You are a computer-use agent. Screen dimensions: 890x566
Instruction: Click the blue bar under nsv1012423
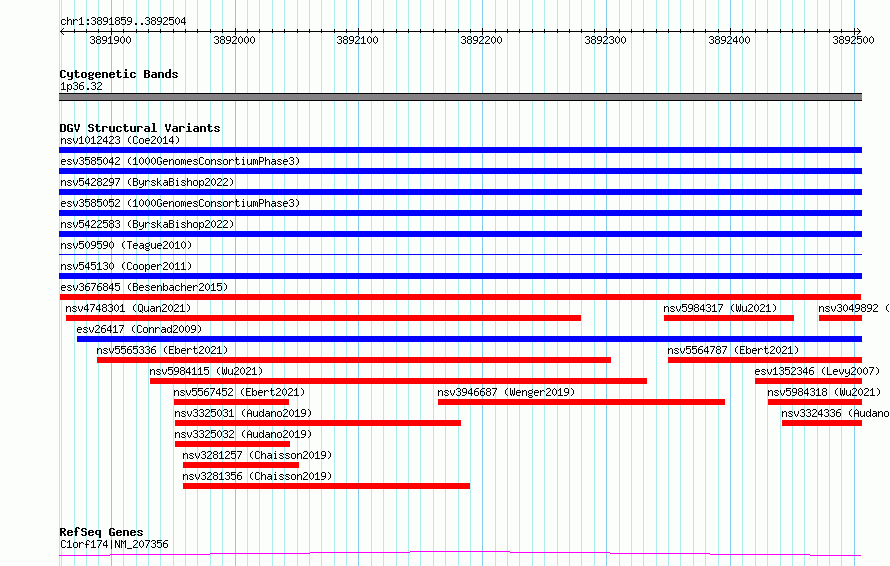click(x=460, y=150)
